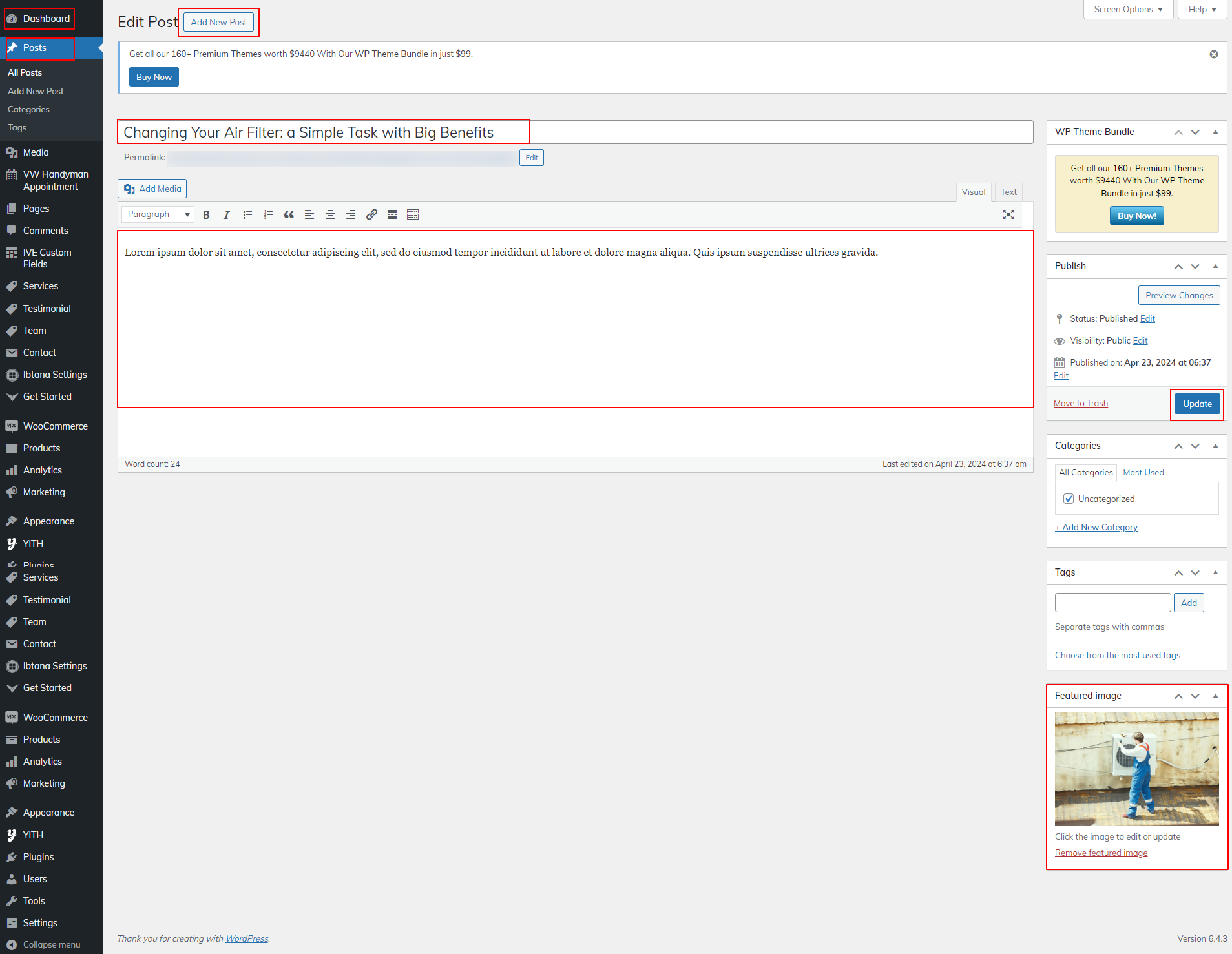Viewport: 1232px width, 954px height.
Task: Add a blockquote to the post
Action: (289, 215)
